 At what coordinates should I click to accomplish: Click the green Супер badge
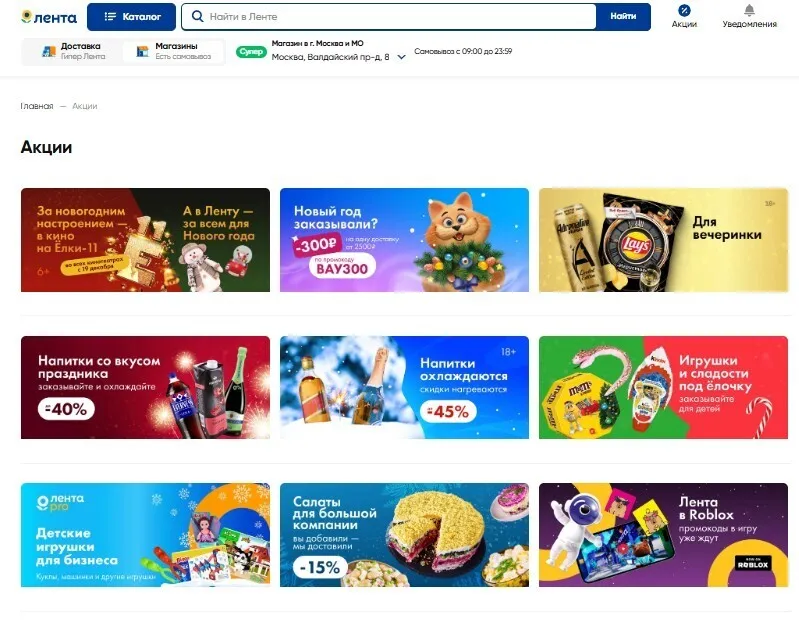point(251,52)
